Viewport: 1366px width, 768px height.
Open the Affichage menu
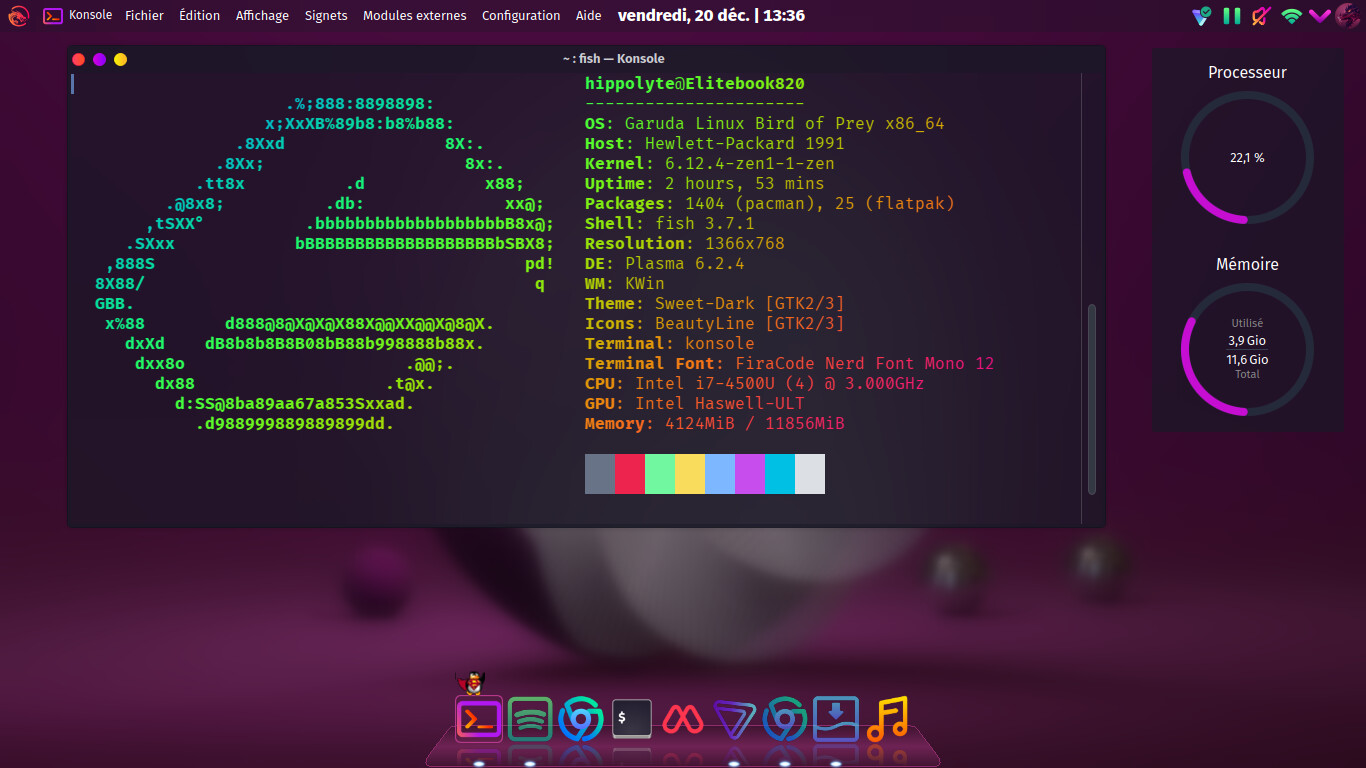pyautogui.click(x=262, y=16)
